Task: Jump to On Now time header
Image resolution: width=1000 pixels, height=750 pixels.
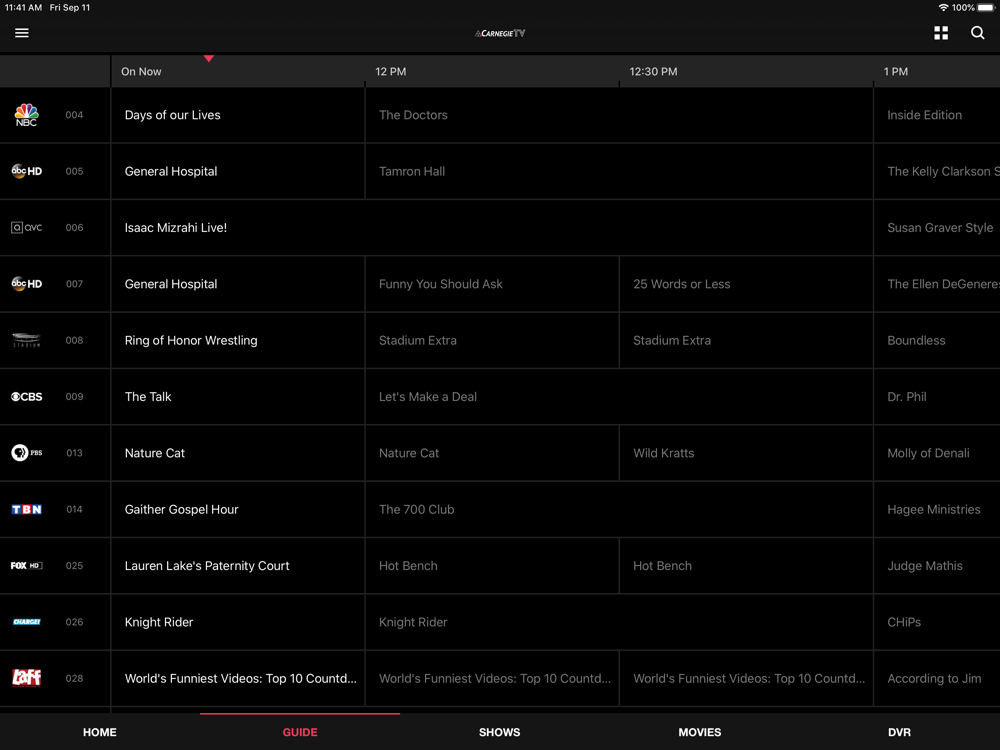Action: pyautogui.click(x=141, y=71)
